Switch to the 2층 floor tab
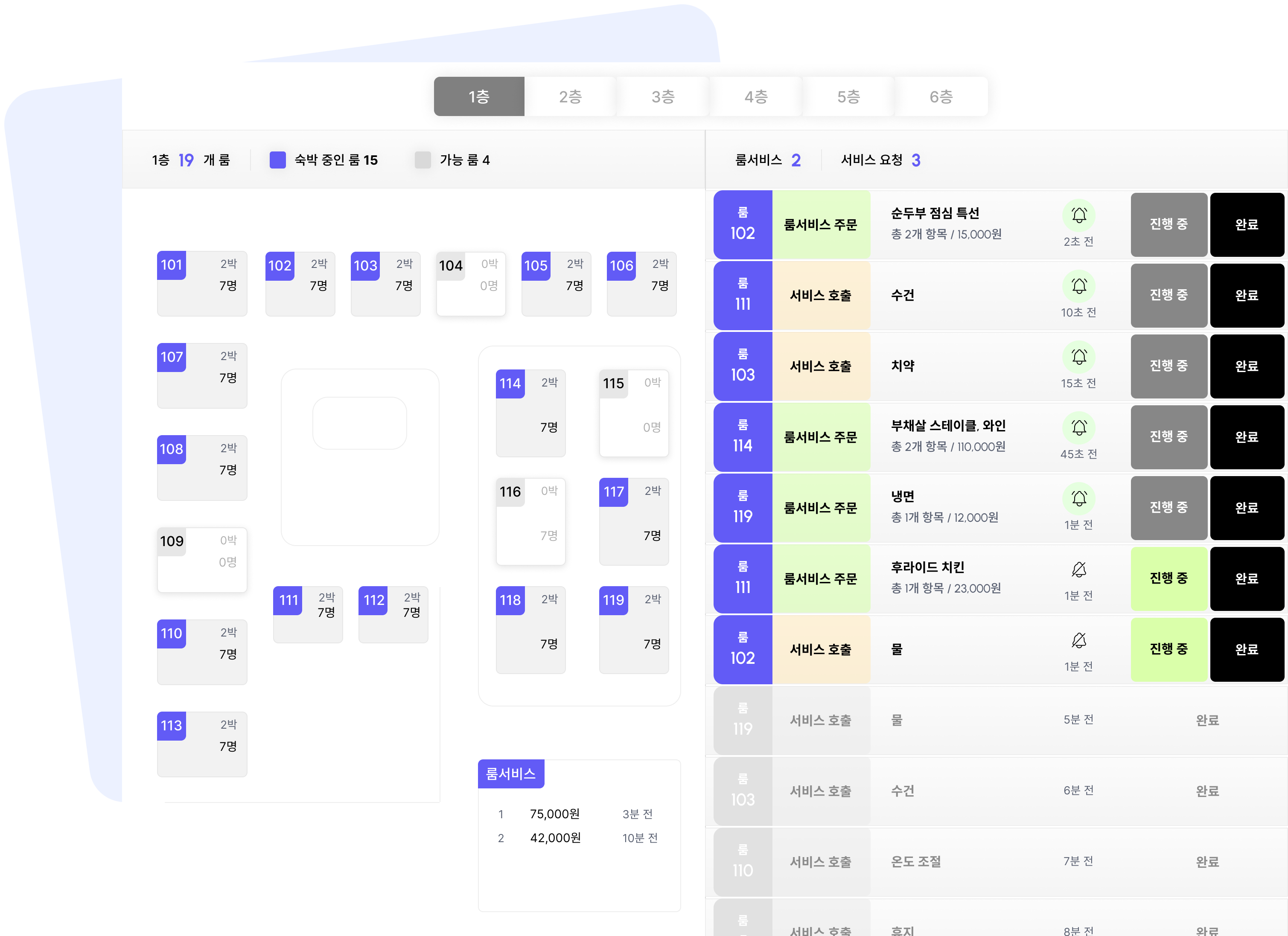1288x936 pixels. tap(570, 96)
